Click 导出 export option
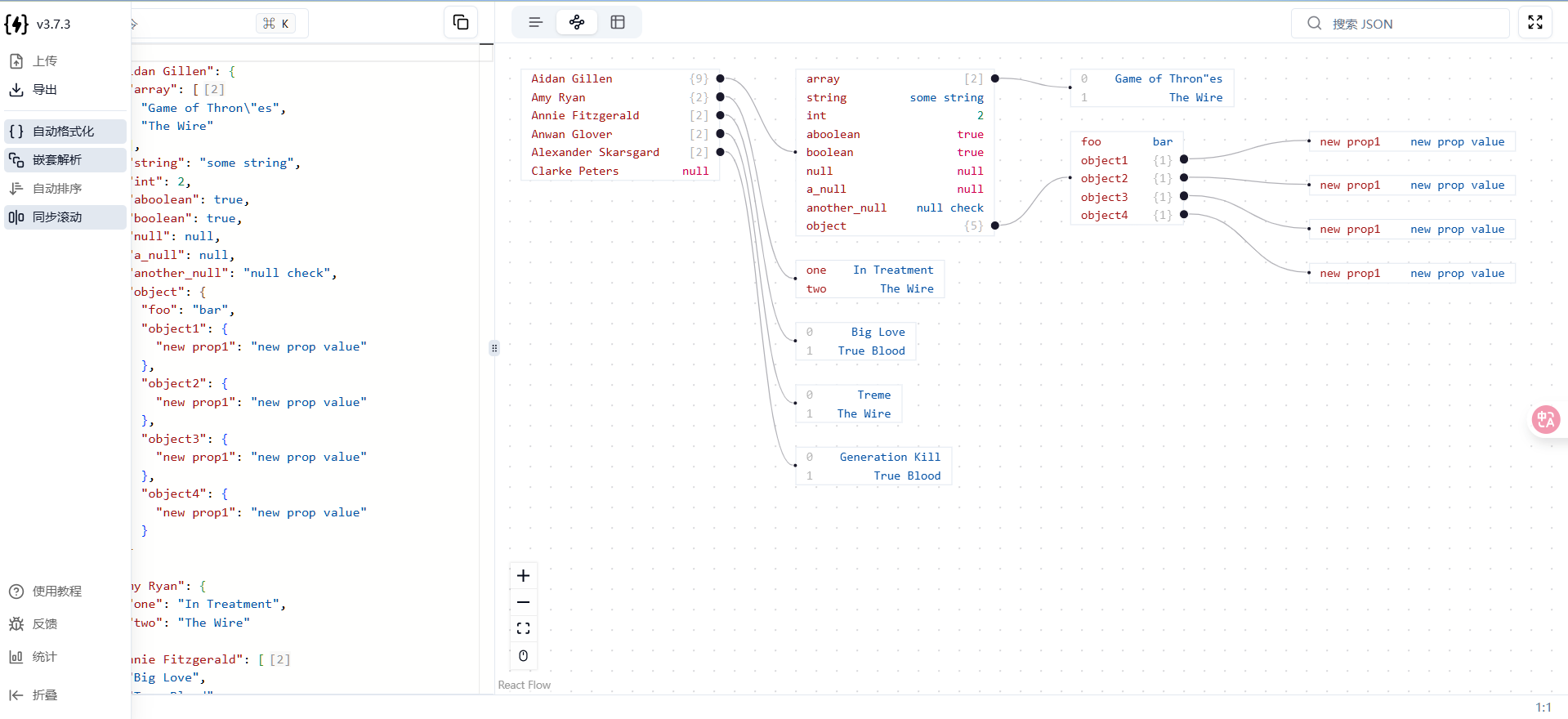 coord(65,90)
